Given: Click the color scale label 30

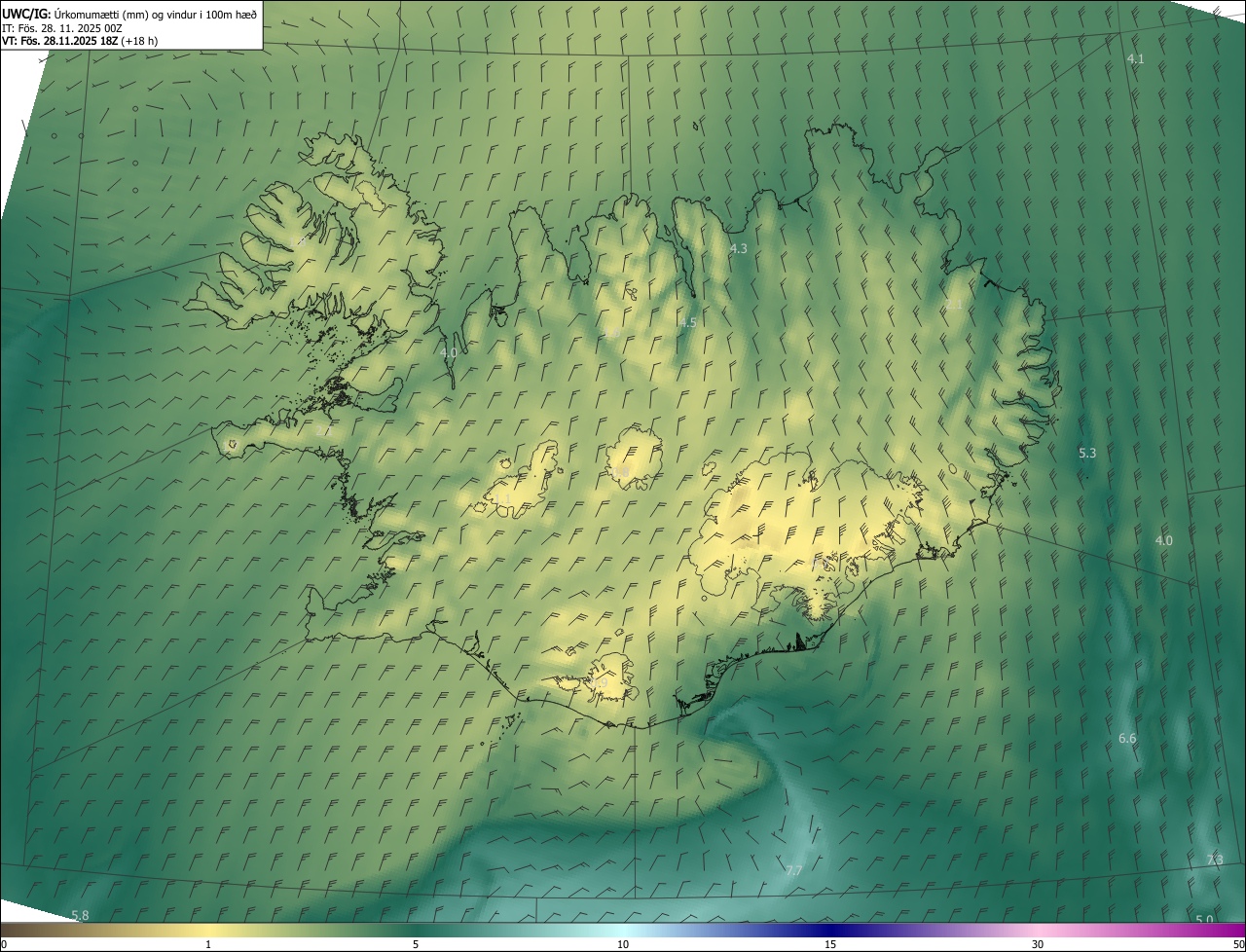Looking at the screenshot, I should pyautogui.click(x=1038, y=945).
